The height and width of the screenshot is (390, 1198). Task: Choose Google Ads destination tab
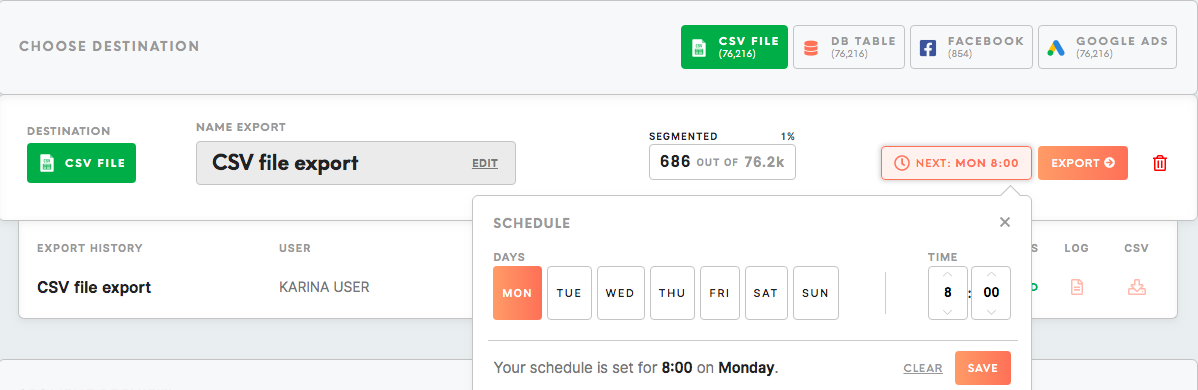pyautogui.click(x=1107, y=47)
